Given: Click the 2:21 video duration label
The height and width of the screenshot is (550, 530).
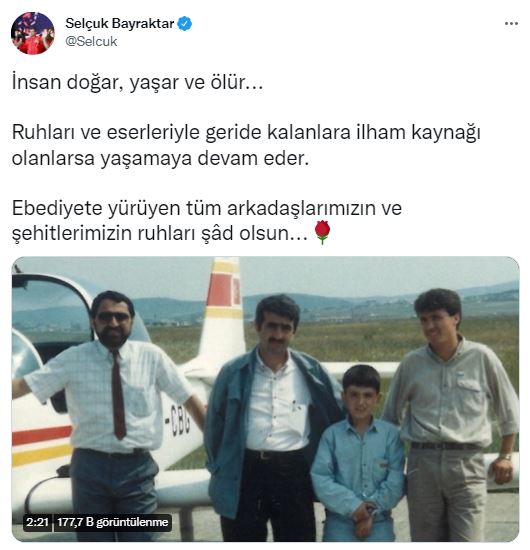Looking at the screenshot, I should (38, 522).
